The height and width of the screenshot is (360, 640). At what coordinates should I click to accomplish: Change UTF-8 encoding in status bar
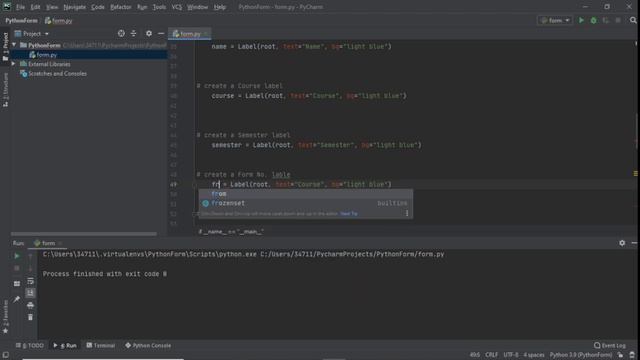click(x=511, y=355)
